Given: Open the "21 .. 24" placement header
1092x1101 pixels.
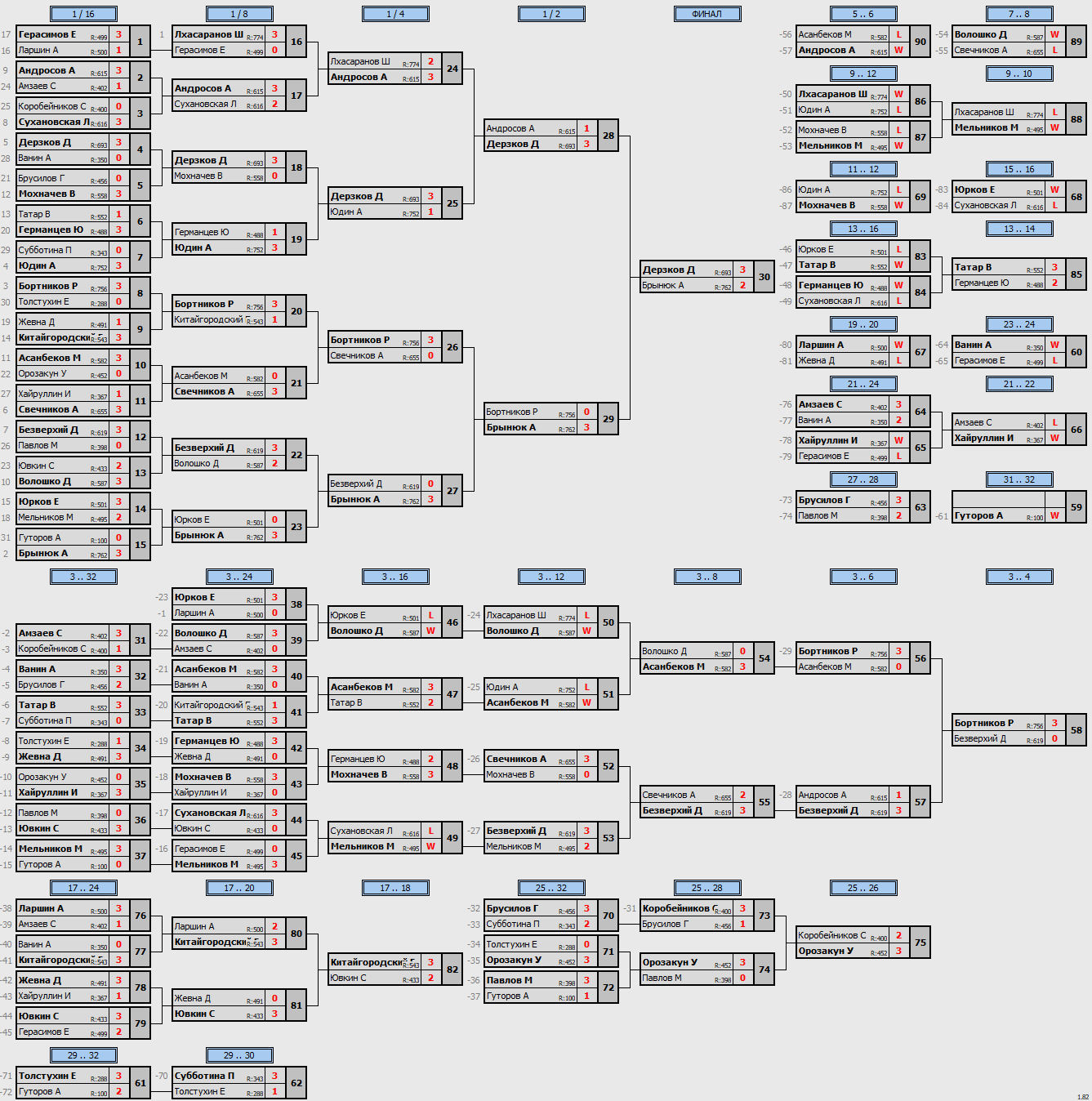Looking at the screenshot, I should click(x=863, y=384).
